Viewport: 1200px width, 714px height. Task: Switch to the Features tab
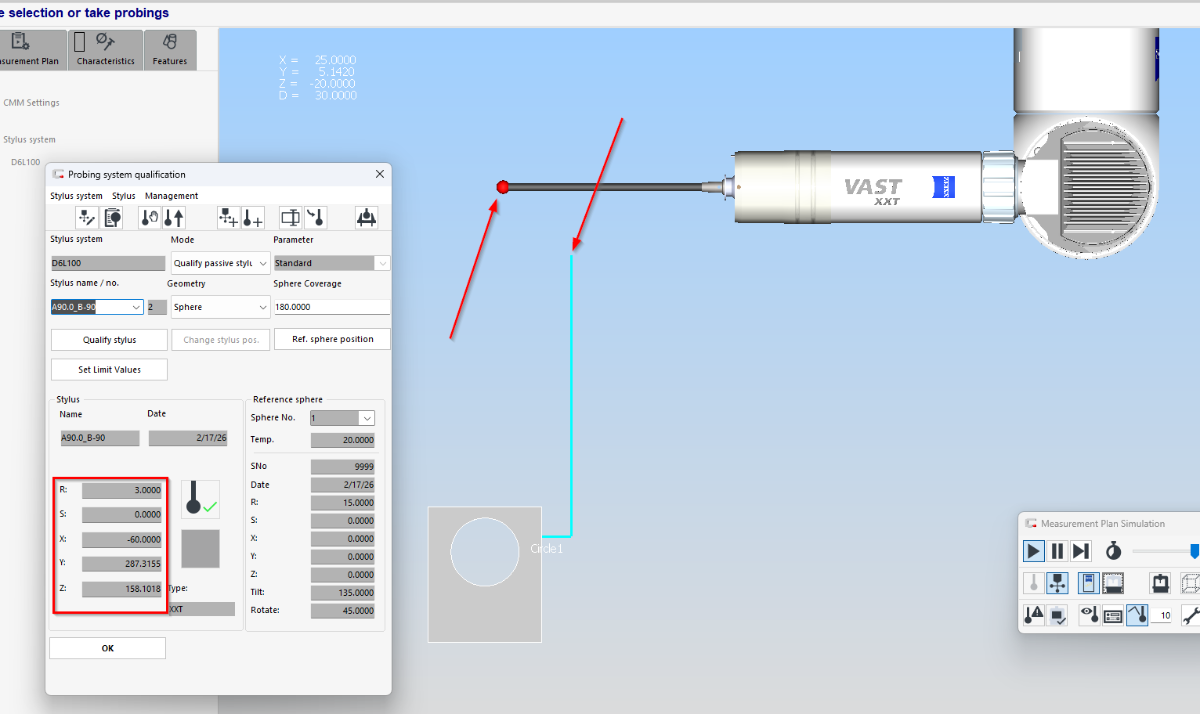[170, 50]
